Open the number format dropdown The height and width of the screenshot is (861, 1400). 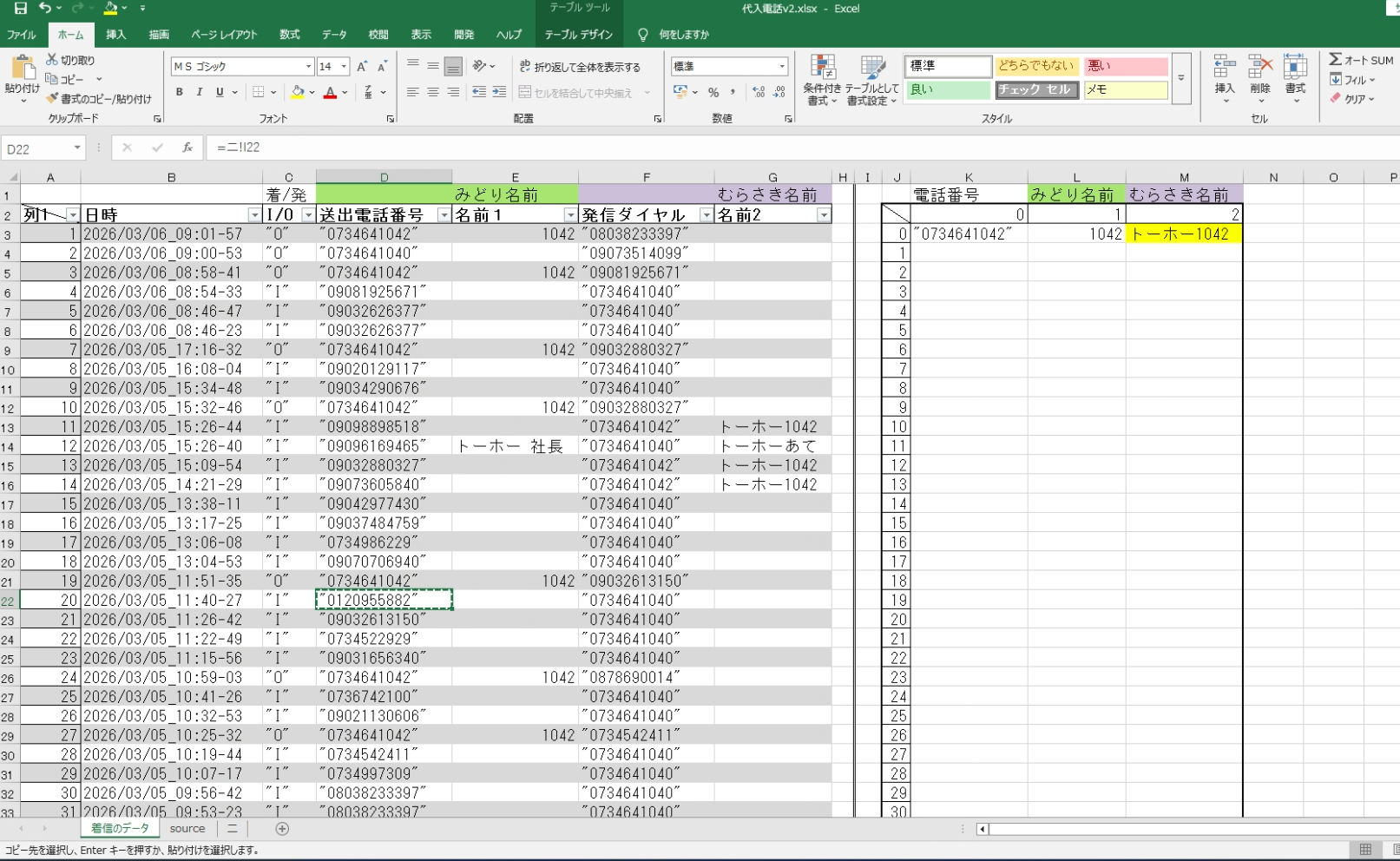(x=781, y=67)
